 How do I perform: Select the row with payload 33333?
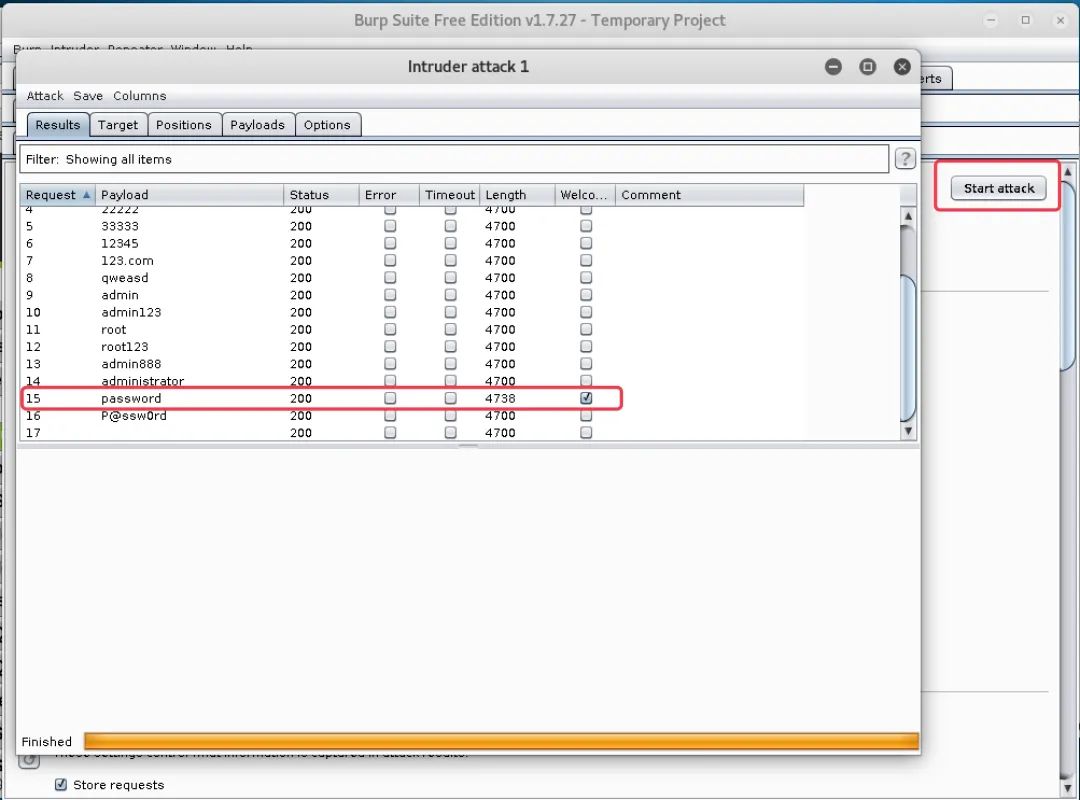click(412, 226)
